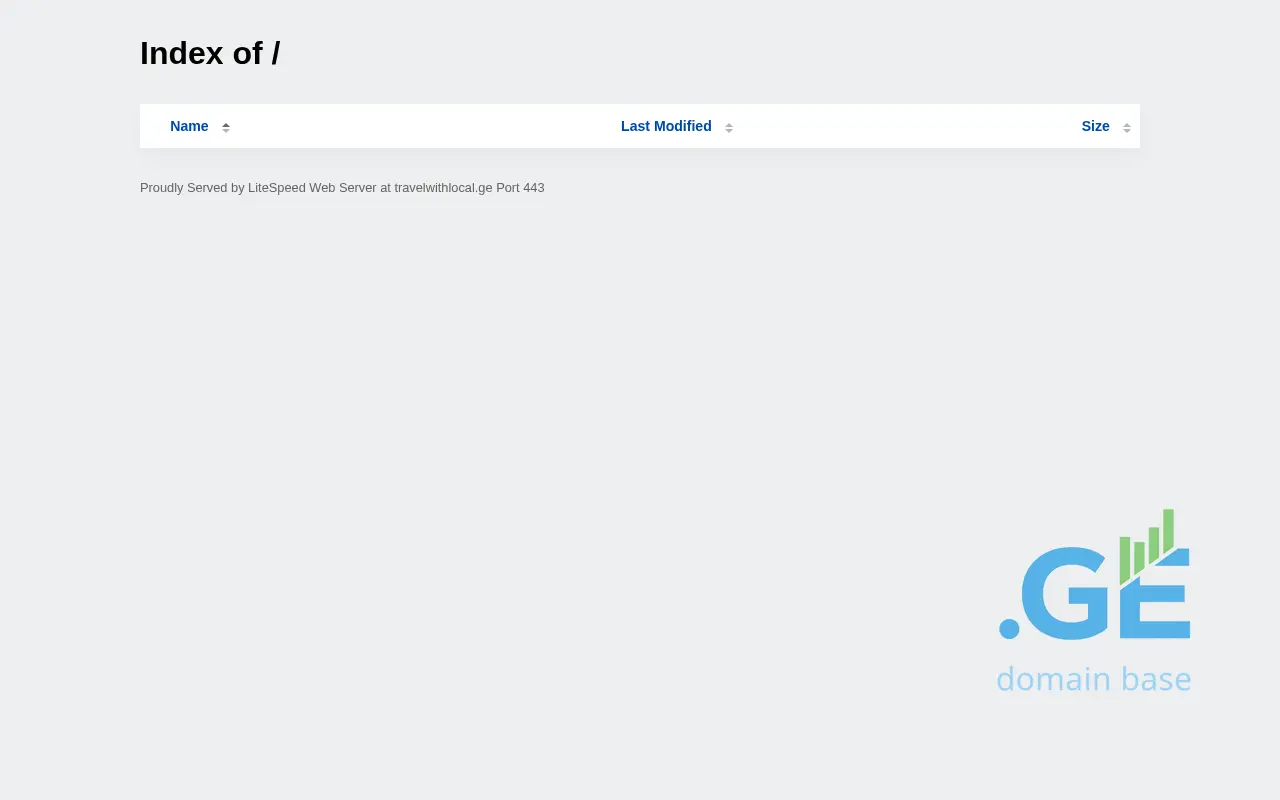Click 'Port 443' in the footer
The image size is (1280, 800).
(x=520, y=188)
